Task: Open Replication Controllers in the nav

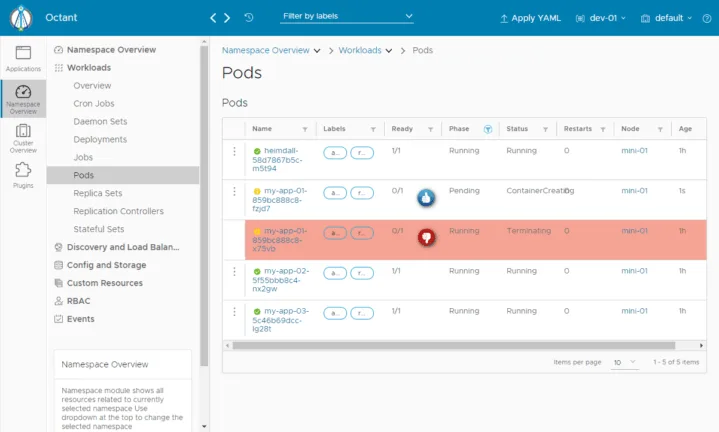Action: 118,211
